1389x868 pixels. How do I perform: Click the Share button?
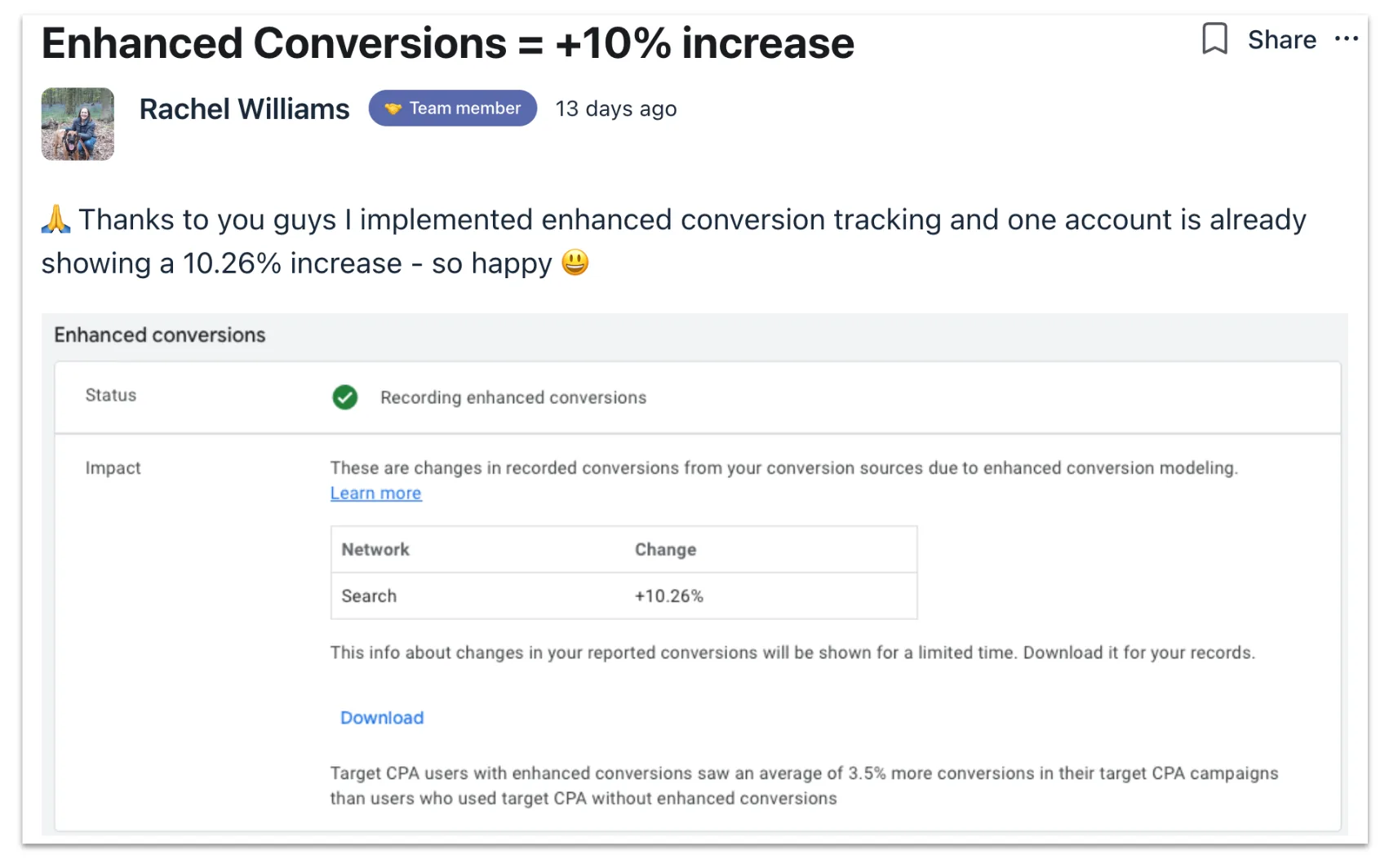point(1281,39)
